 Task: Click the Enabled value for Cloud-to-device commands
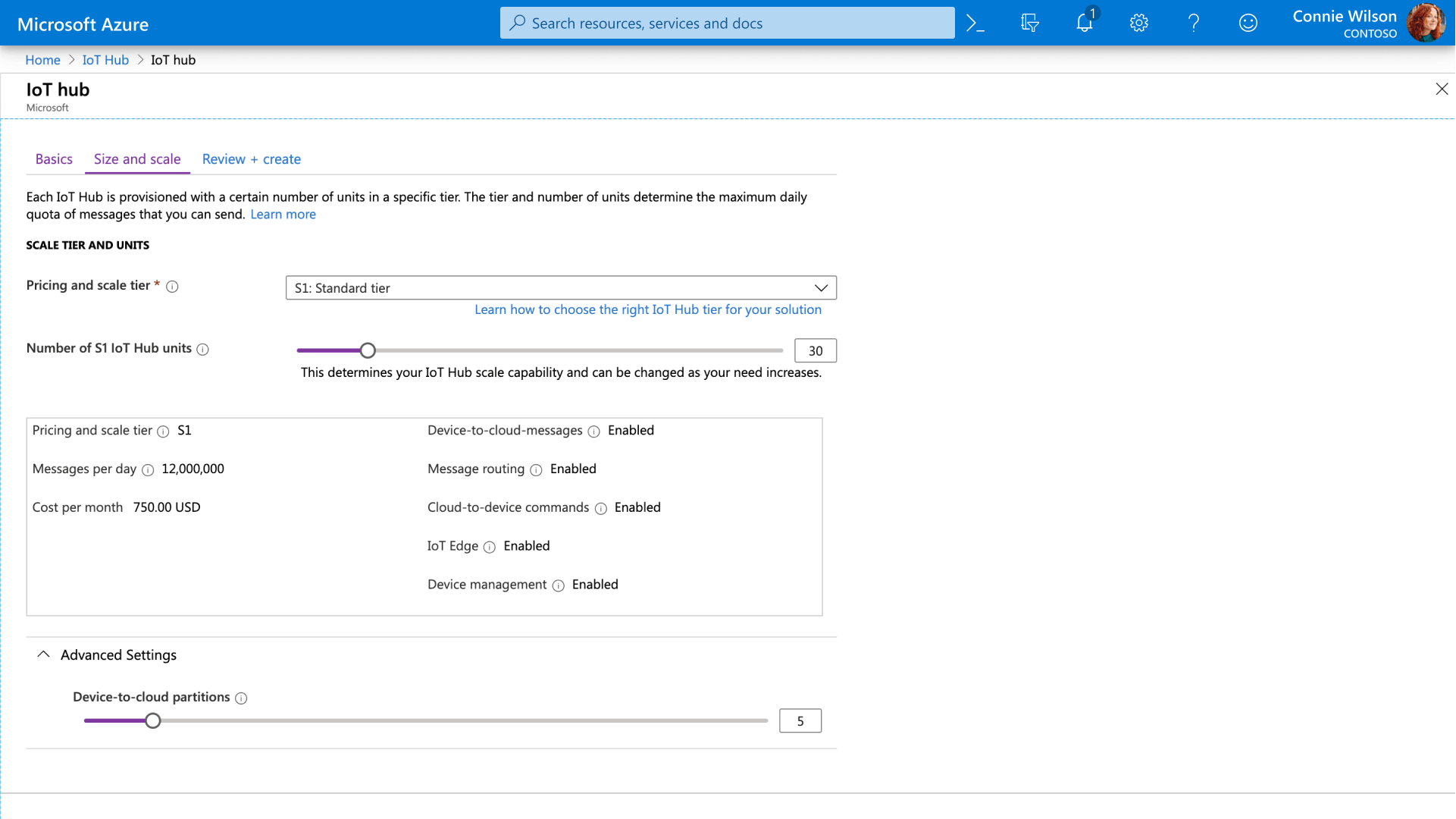coord(637,507)
